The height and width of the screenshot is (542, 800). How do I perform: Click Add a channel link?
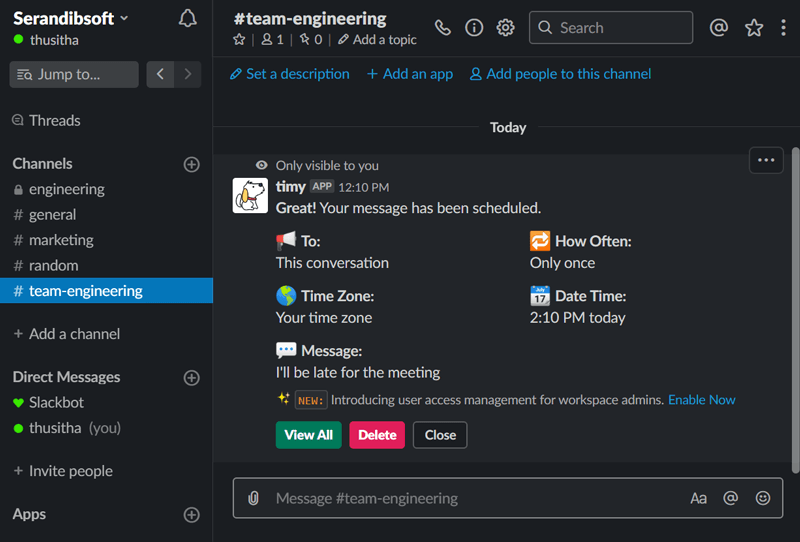[x=67, y=334]
